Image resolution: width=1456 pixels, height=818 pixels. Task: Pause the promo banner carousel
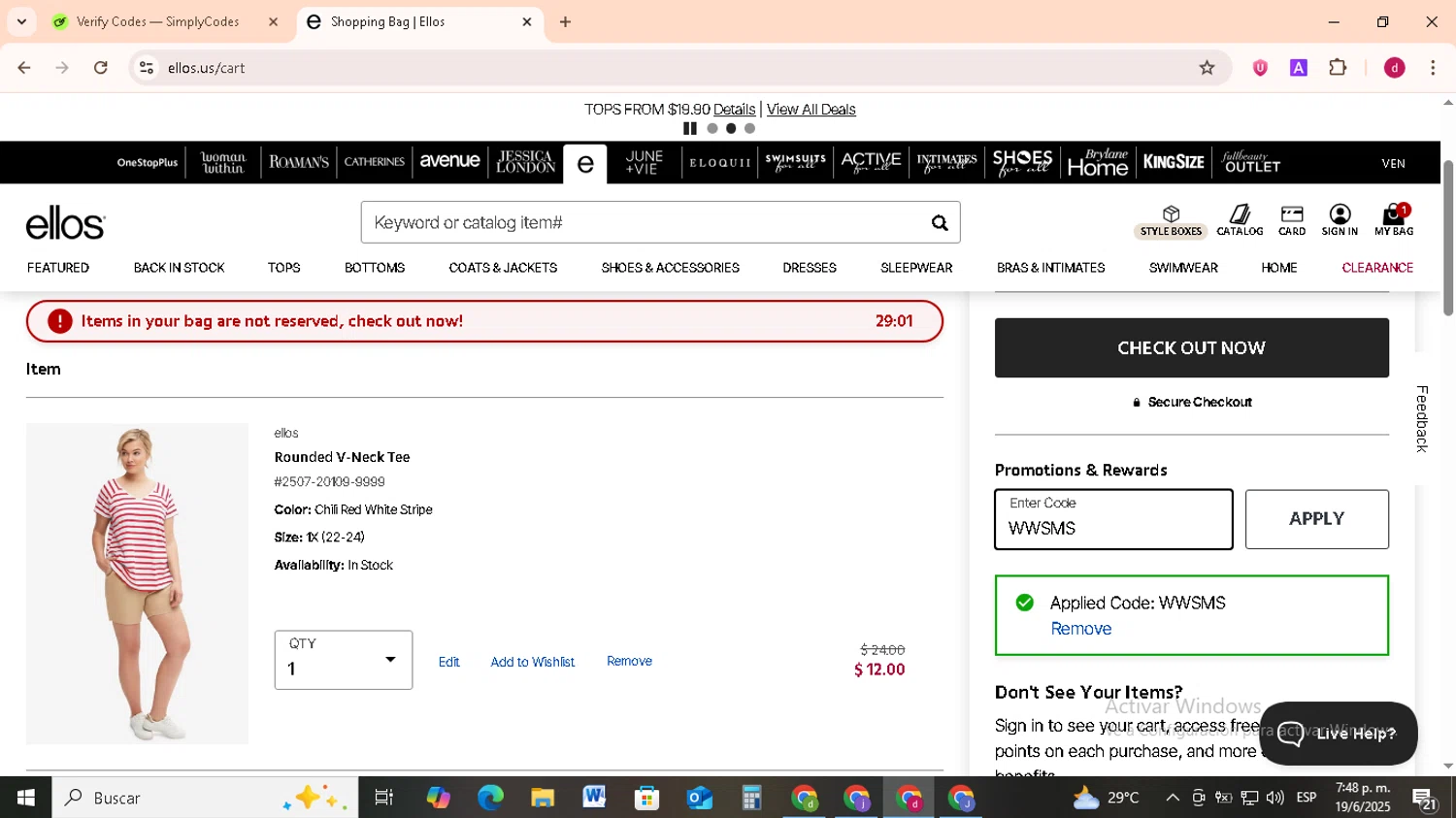(x=690, y=128)
